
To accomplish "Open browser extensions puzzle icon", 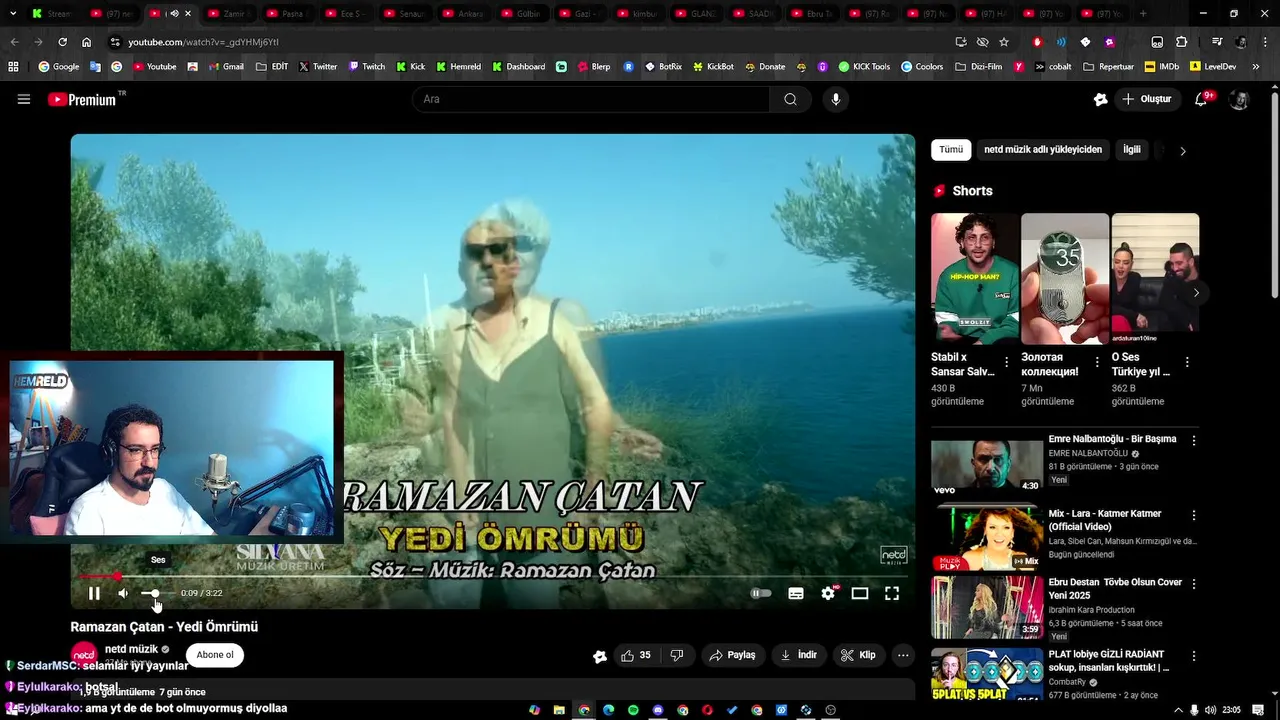I will (1181, 42).
